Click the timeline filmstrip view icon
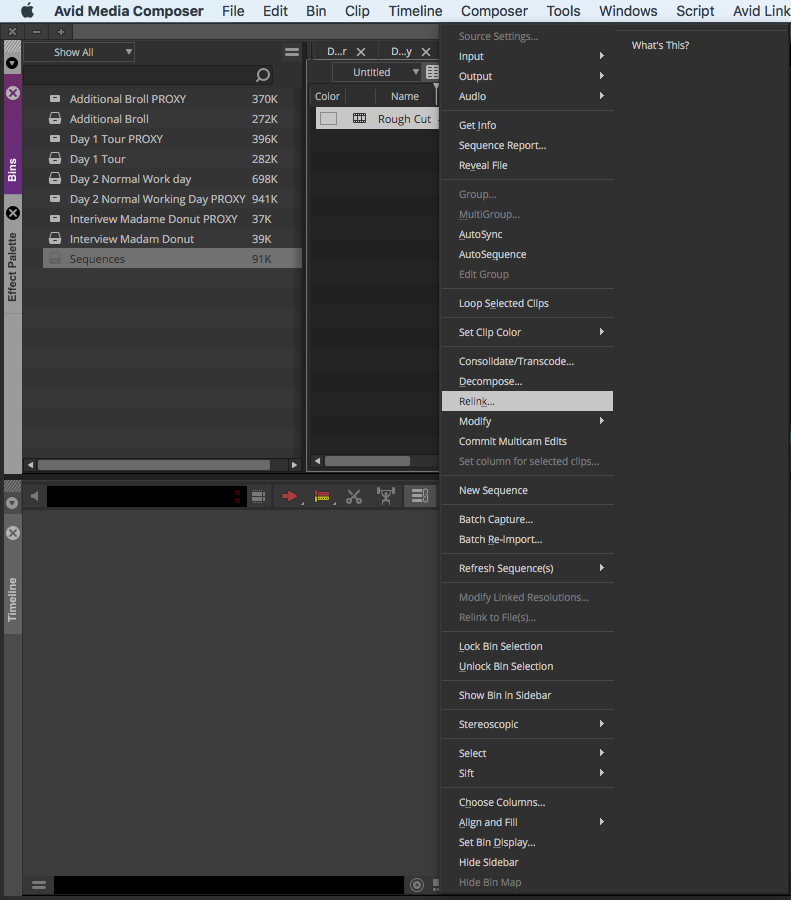 click(x=258, y=496)
